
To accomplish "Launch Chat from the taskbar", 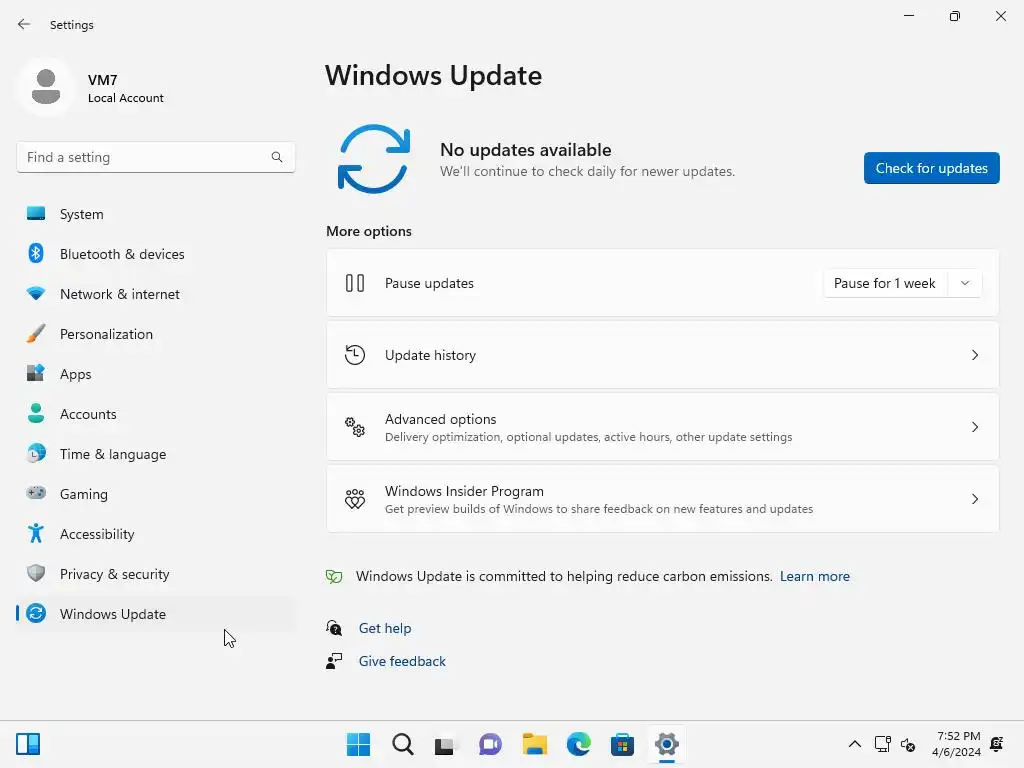I will [x=490, y=744].
